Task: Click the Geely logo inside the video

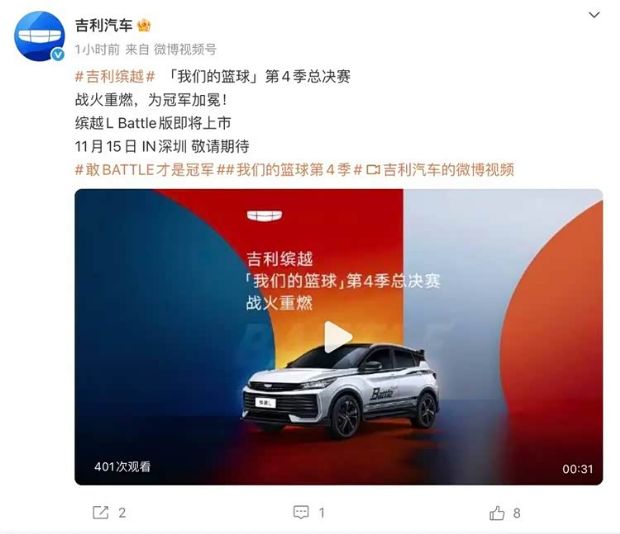Action: [x=265, y=216]
